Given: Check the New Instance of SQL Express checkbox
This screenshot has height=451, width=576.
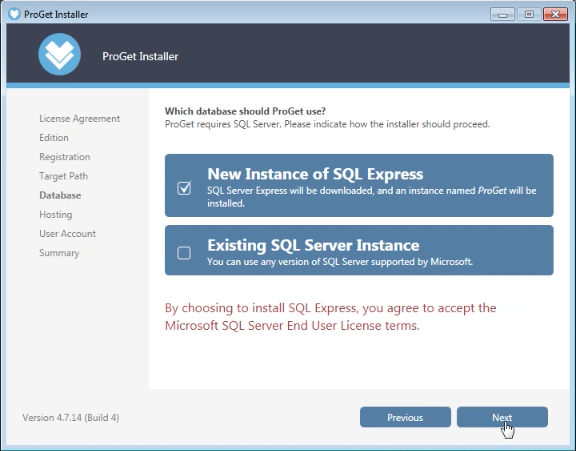Looking at the screenshot, I should (184, 188).
